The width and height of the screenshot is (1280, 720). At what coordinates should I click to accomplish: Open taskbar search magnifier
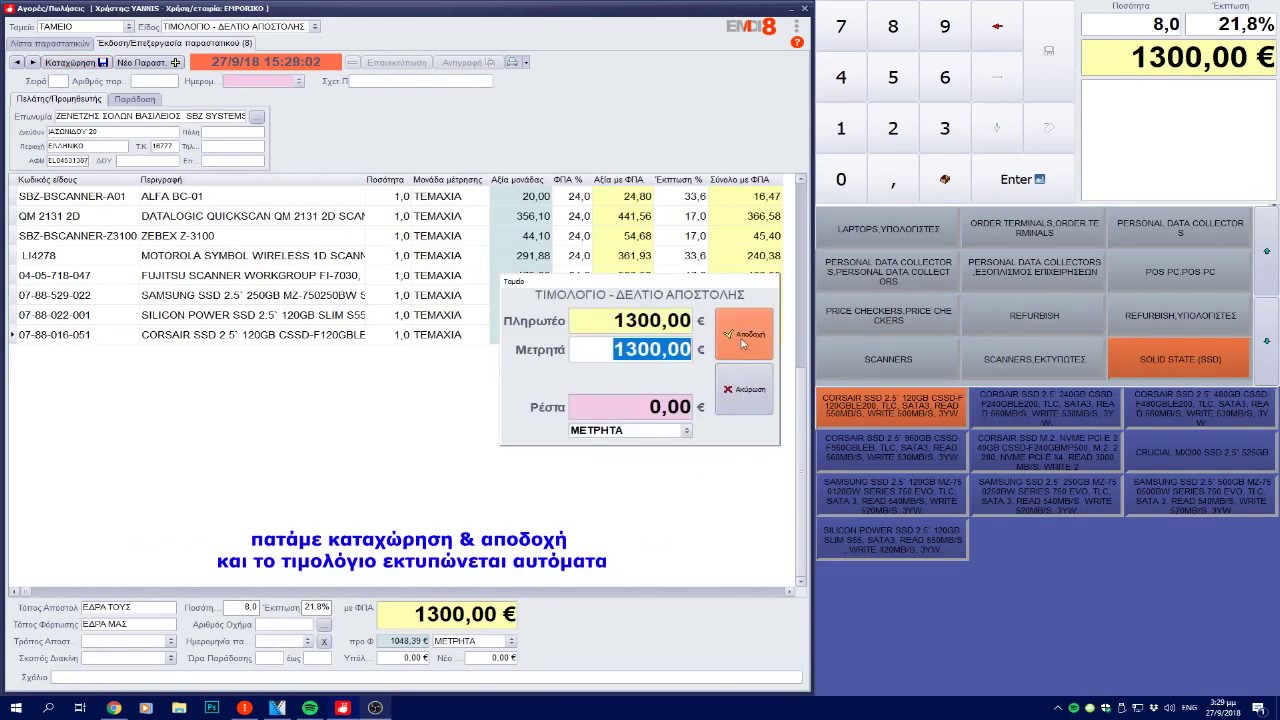[48, 708]
